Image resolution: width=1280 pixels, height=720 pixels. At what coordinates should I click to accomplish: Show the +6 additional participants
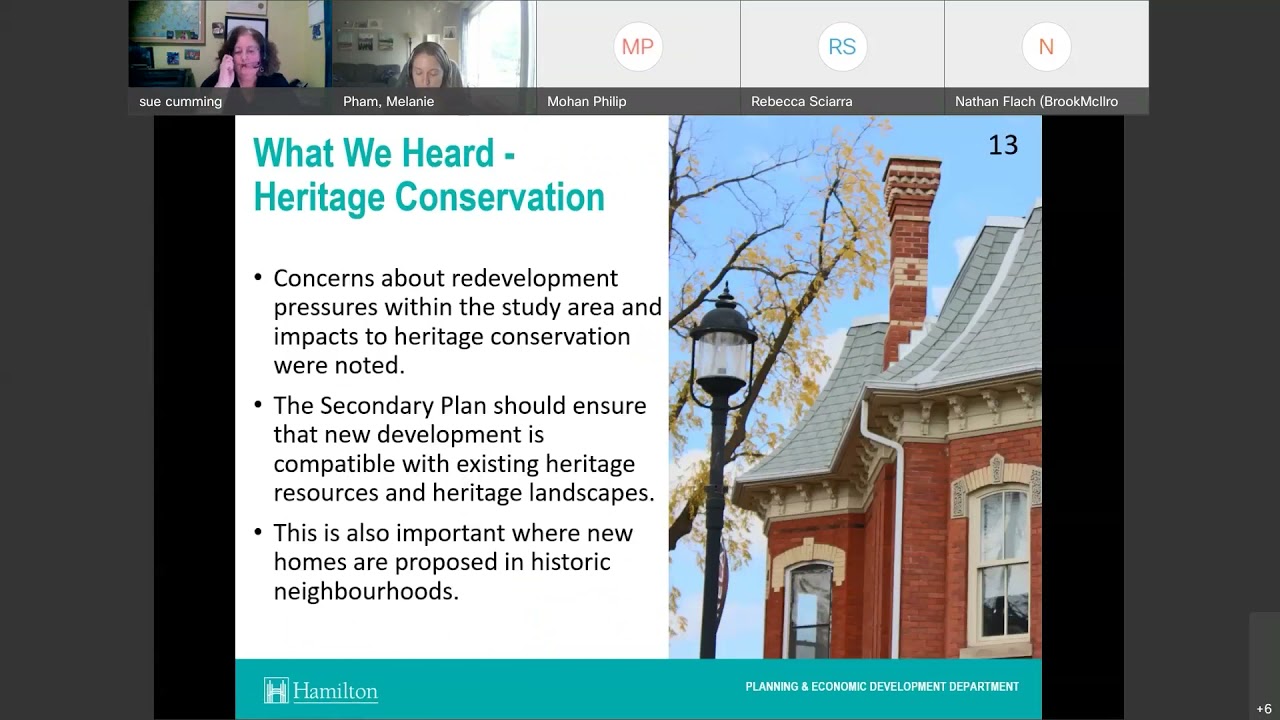[1264, 709]
